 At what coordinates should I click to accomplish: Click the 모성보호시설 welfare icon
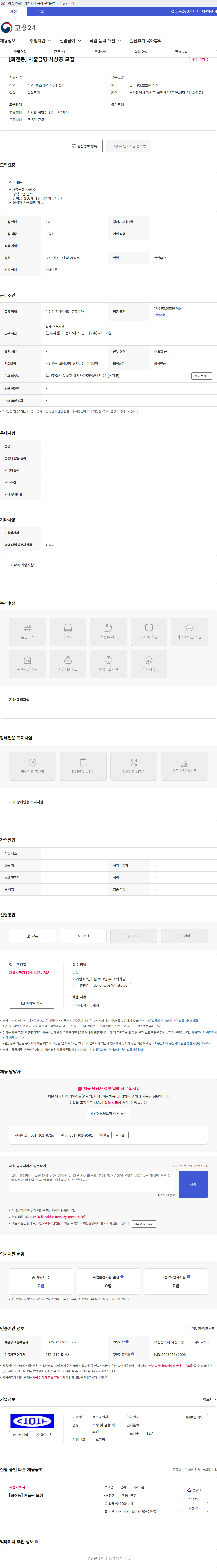click(x=108, y=664)
